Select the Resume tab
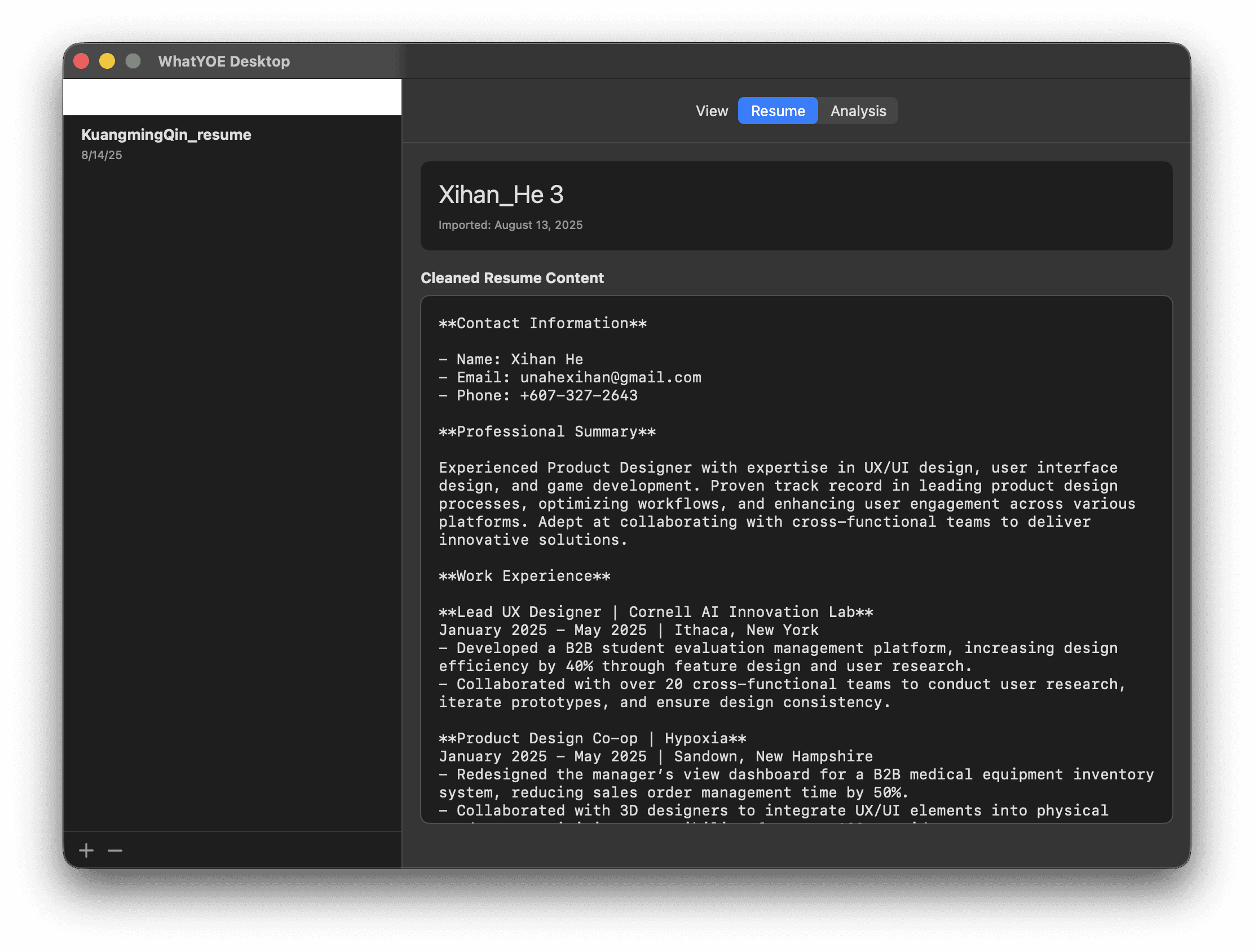The image size is (1254, 952). (777, 111)
